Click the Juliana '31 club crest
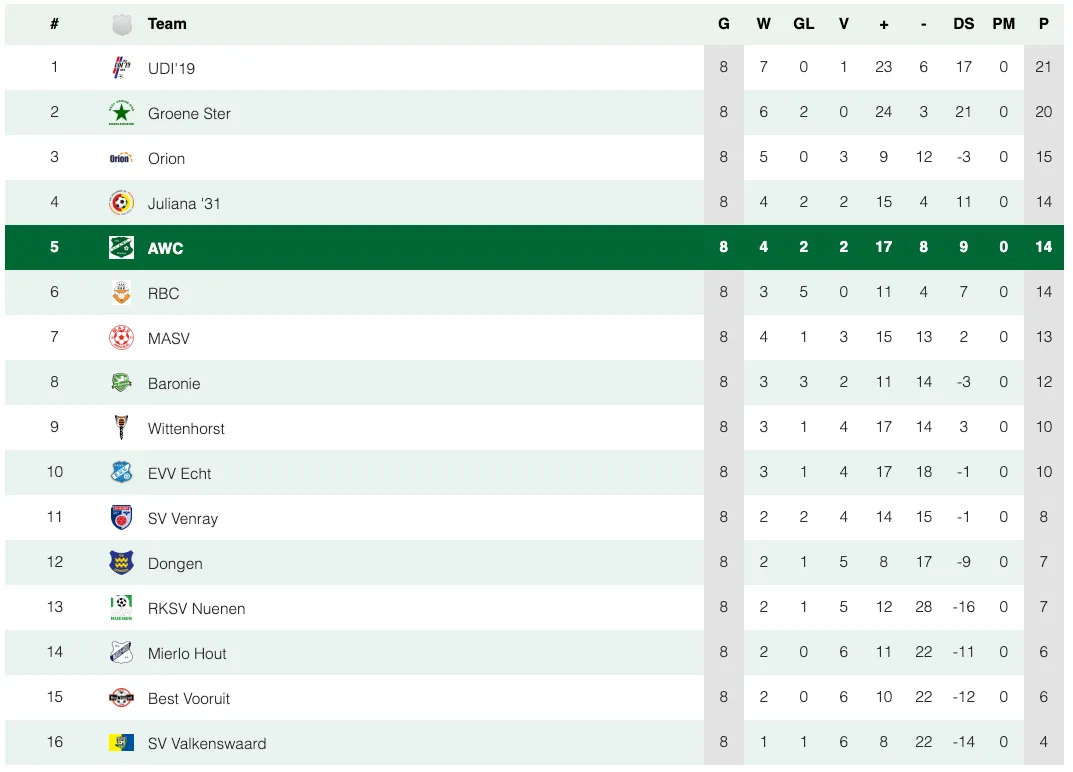This screenshot has width=1073, height=772. click(x=121, y=203)
